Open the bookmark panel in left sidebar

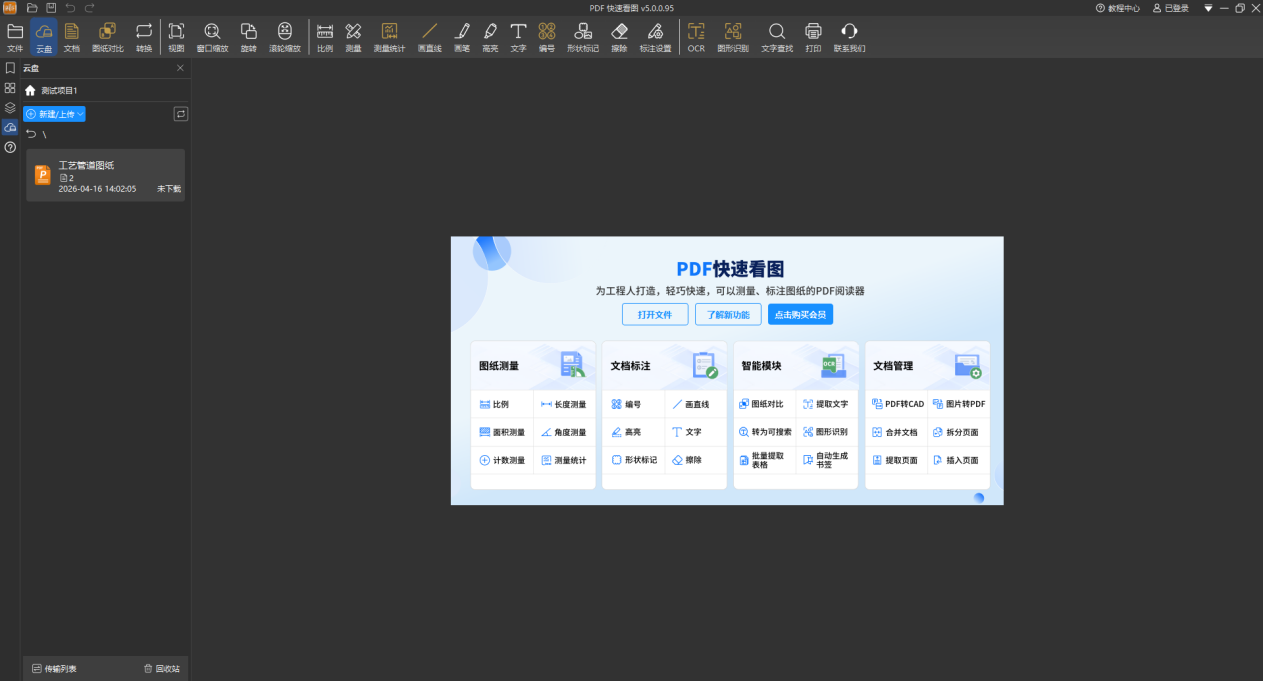(x=10, y=68)
